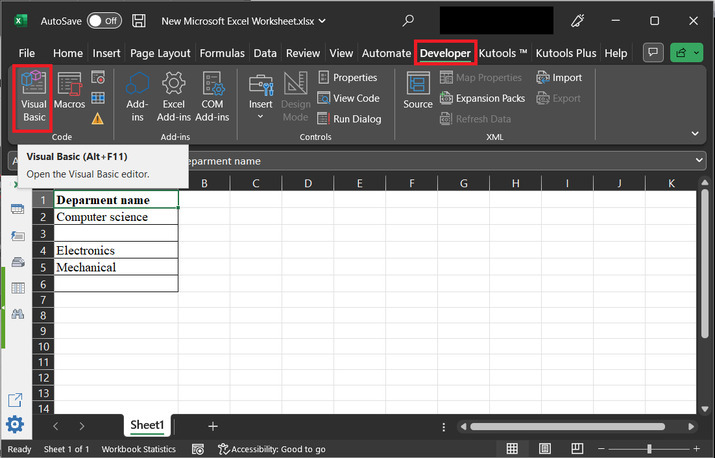This screenshot has width=715, height=458.
Task: Click Workbook Statistics in status bar
Action: tap(138, 449)
